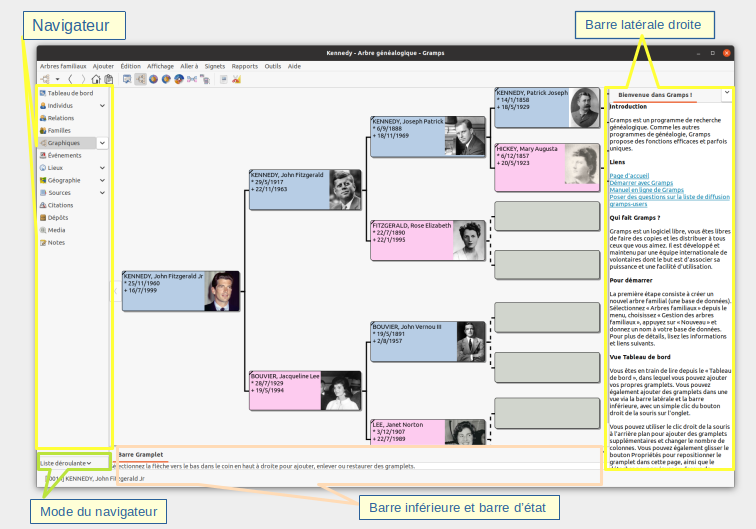This screenshot has height=529, width=756.
Task: Open the Signets menu
Action: (215, 67)
